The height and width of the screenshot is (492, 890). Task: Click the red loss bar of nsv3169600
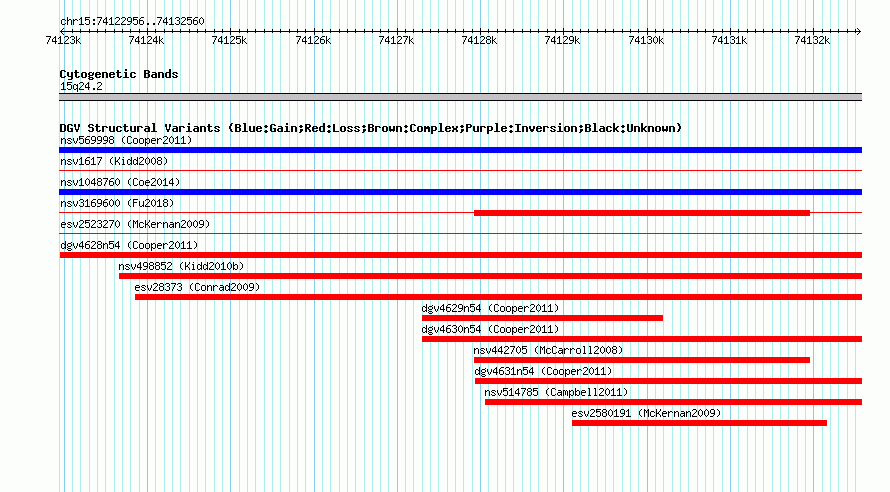(x=642, y=213)
